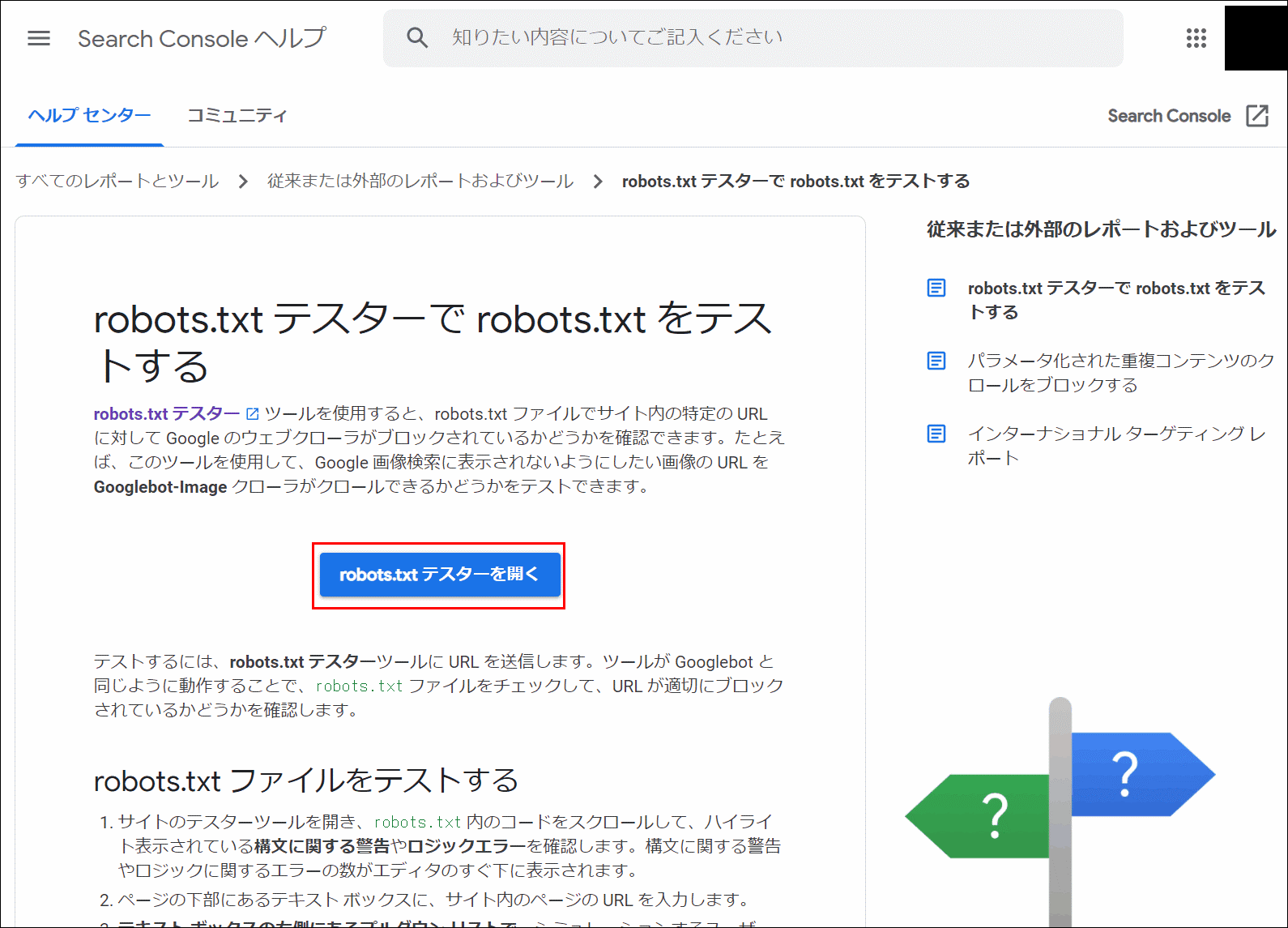Focus the help search input field

(753, 38)
